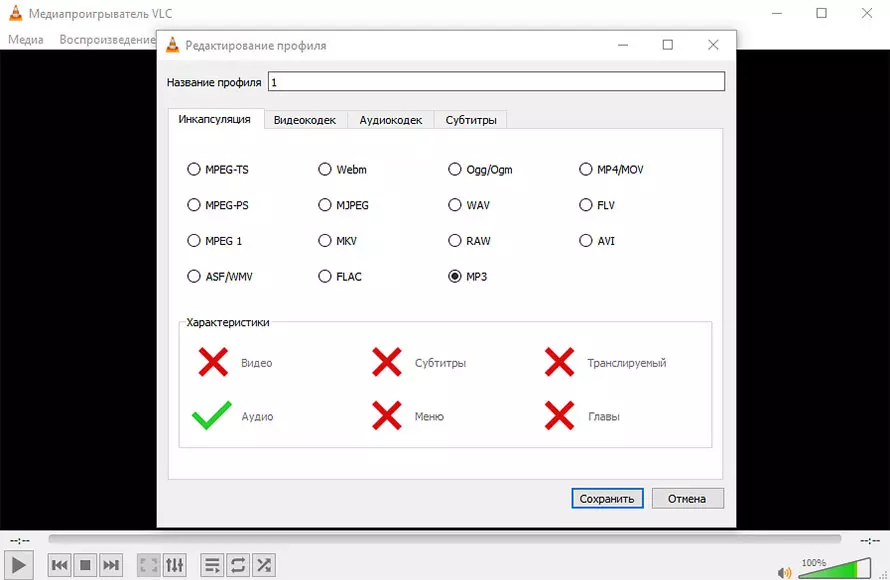This screenshot has height=580, width=890.
Task: Open the Субтитры tab
Action: 471,120
